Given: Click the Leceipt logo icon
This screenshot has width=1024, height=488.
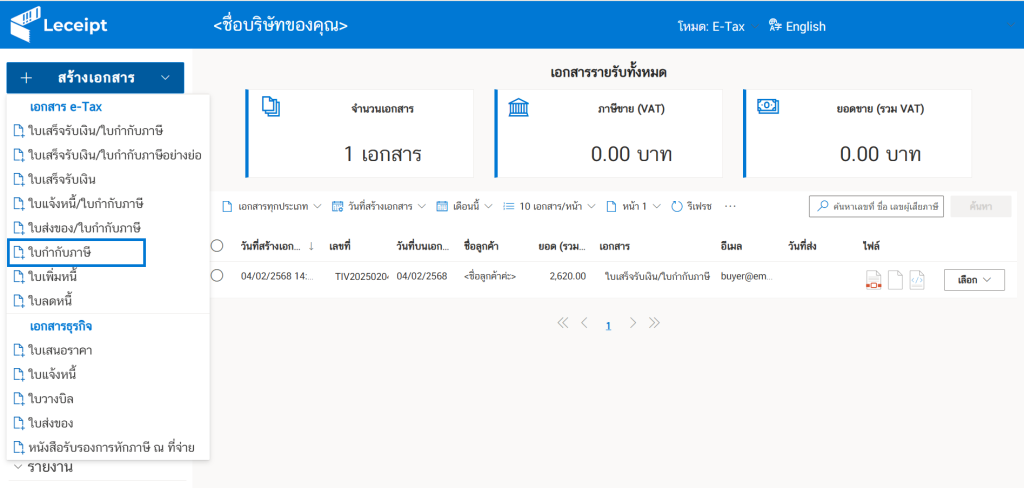Looking at the screenshot, I should click(x=24, y=24).
